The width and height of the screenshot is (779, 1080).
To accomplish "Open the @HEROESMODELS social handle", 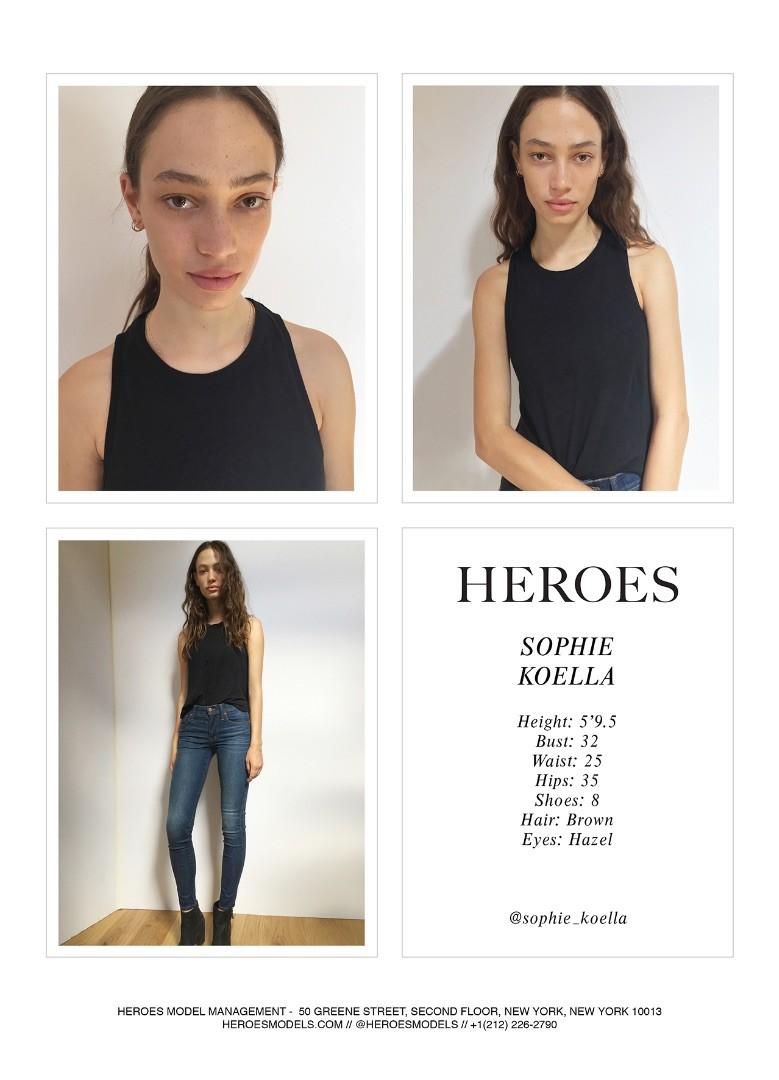I will pos(408,1024).
